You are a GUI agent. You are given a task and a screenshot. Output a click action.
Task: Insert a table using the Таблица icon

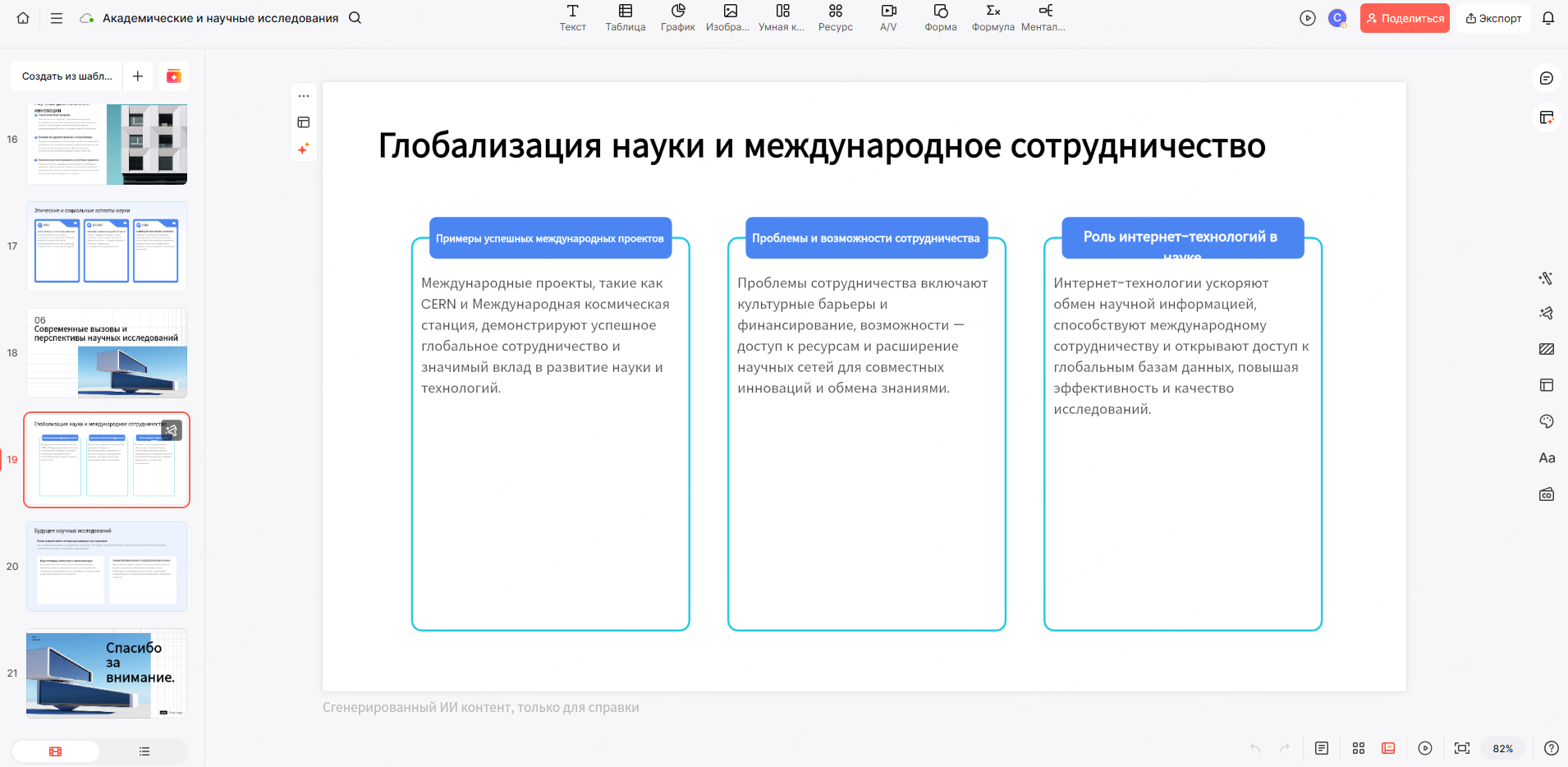(625, 17)
